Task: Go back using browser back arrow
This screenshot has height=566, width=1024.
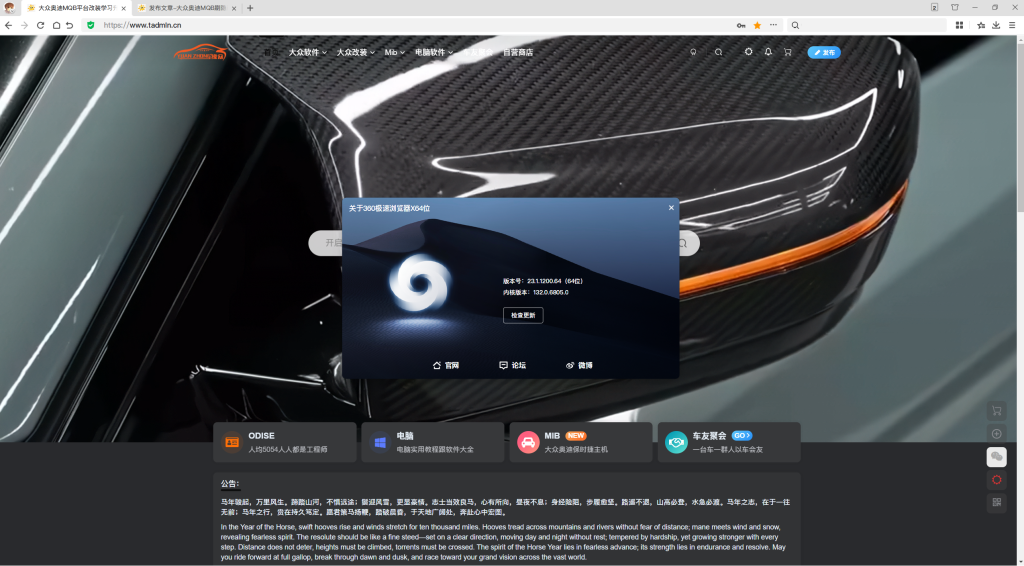Action: (x=8, y=25)
